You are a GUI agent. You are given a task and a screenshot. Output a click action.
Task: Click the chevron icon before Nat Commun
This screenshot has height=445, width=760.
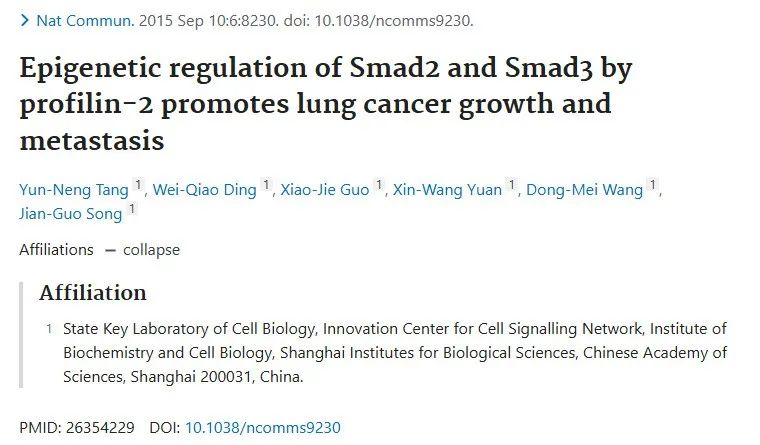tap(25, 21)
